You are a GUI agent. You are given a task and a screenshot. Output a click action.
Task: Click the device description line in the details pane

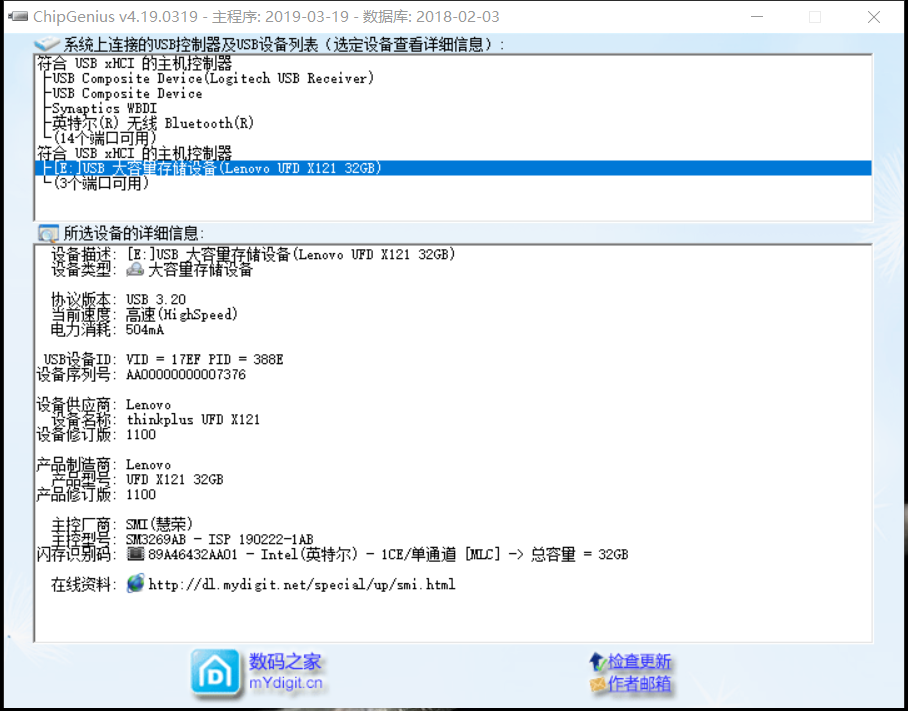coord(291,254)
